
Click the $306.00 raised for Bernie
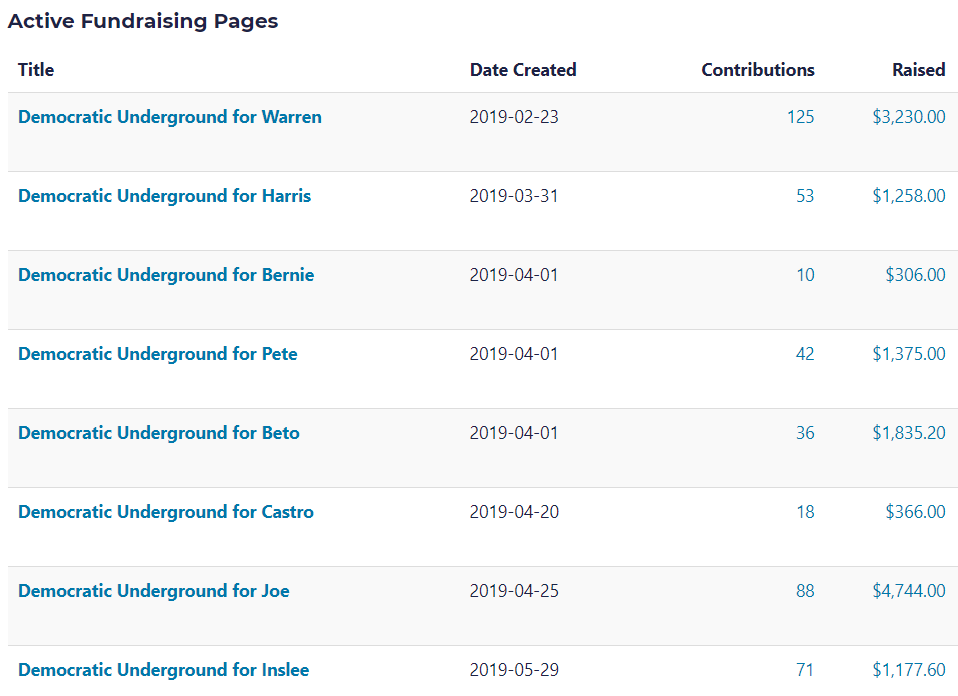click(915, 275)
